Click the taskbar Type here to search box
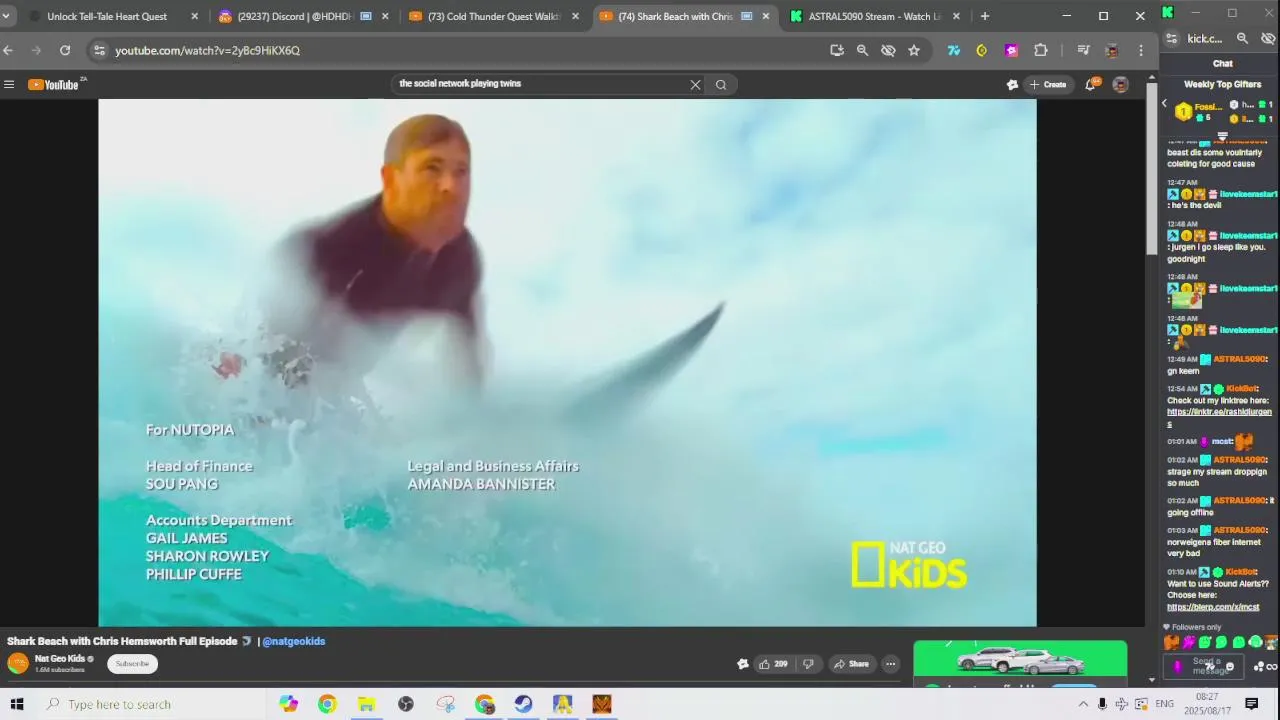Viewport: 1280px width, 720px height. tap(152, 704)
